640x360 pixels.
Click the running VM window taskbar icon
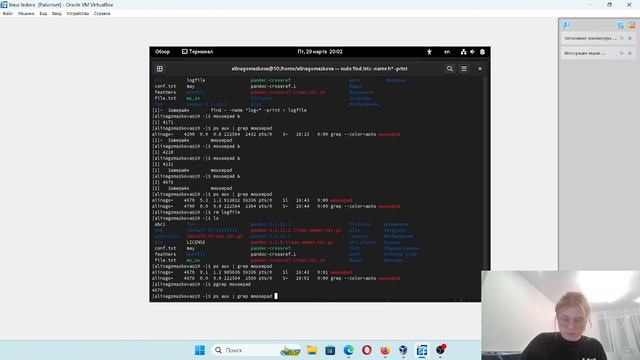[422, 350]
